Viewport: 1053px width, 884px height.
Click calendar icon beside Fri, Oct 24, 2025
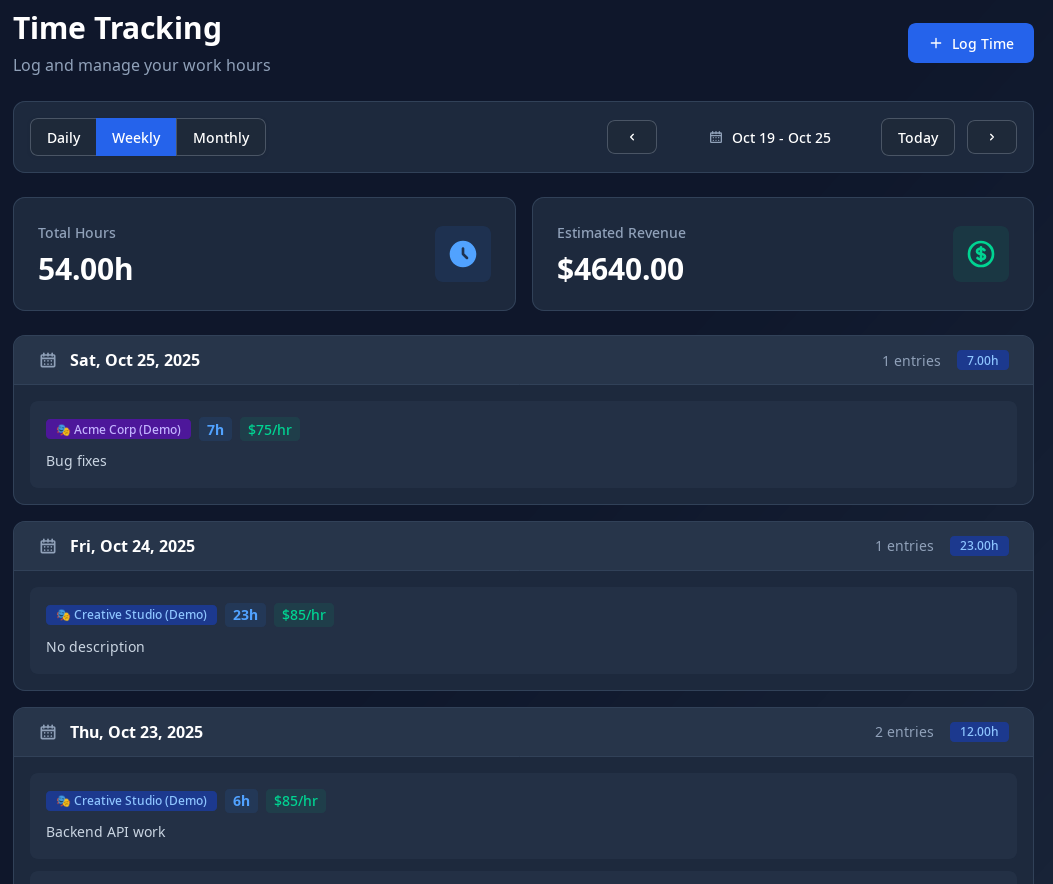(x=48, y=546)
